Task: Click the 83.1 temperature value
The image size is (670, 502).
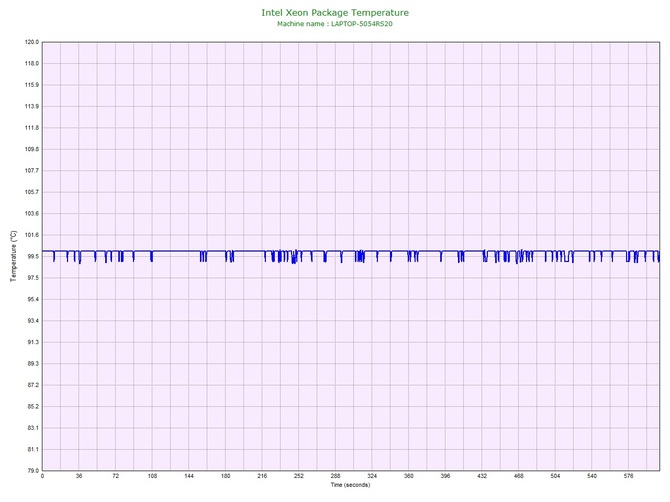Action: click(33, 428)
